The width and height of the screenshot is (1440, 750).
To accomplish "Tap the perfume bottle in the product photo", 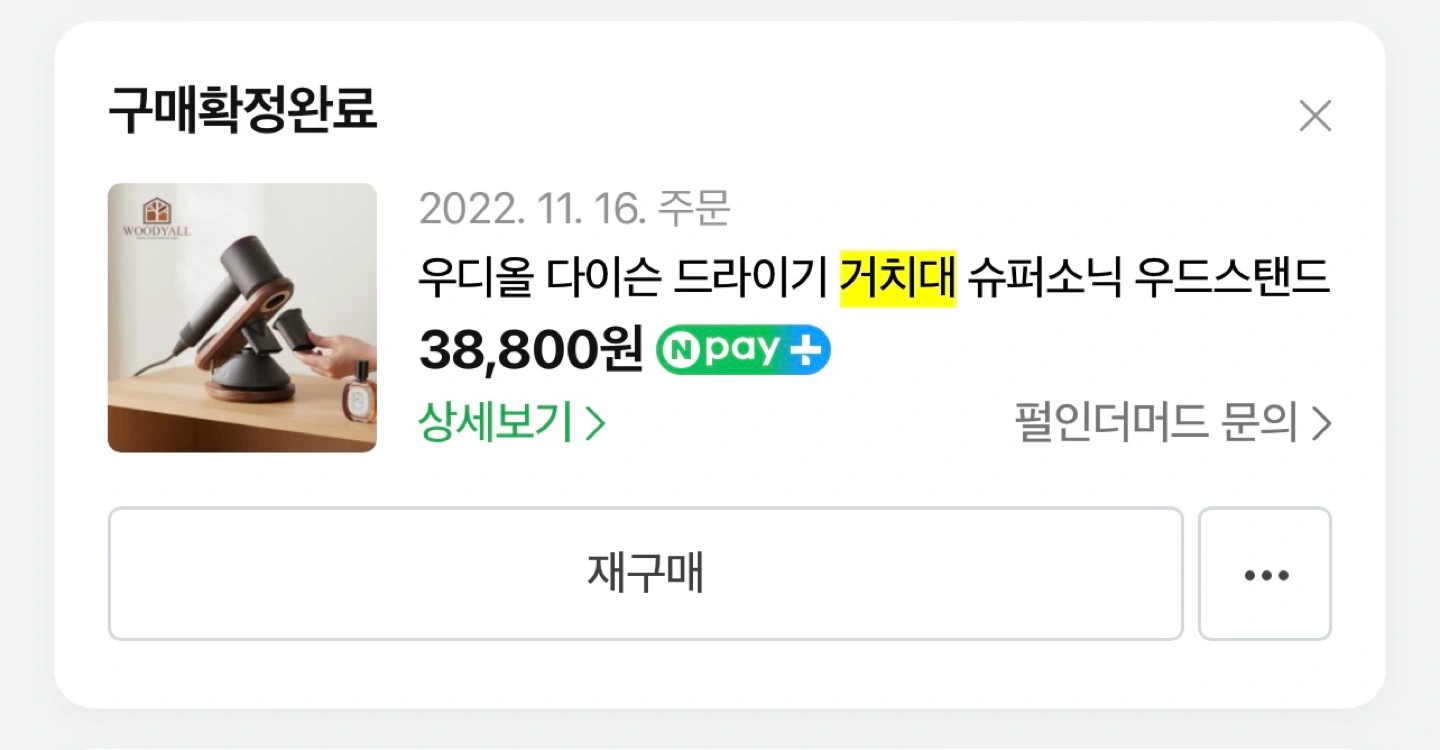I will 357,400.
